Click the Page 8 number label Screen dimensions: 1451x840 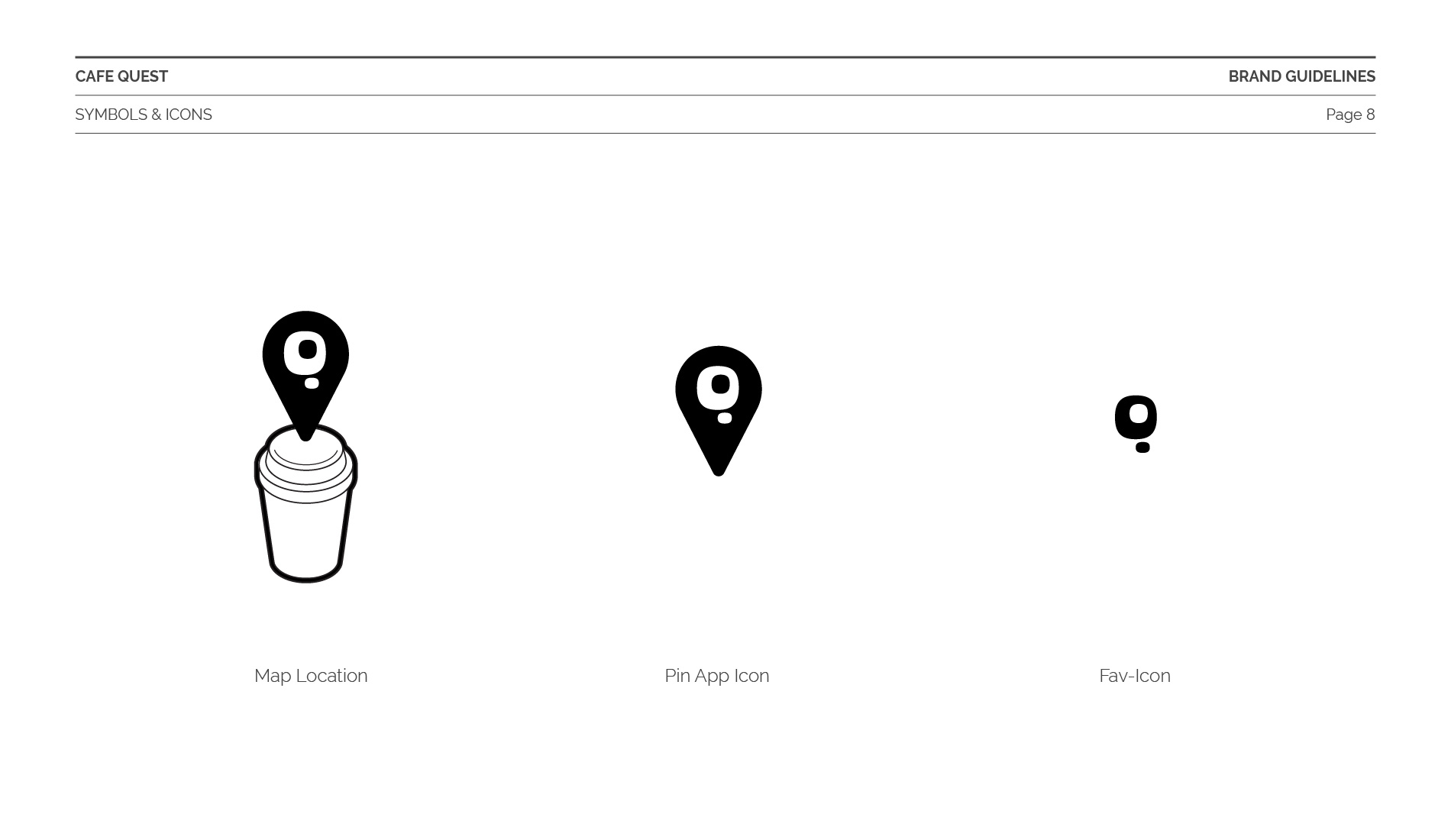click(x=1350, y=115)
